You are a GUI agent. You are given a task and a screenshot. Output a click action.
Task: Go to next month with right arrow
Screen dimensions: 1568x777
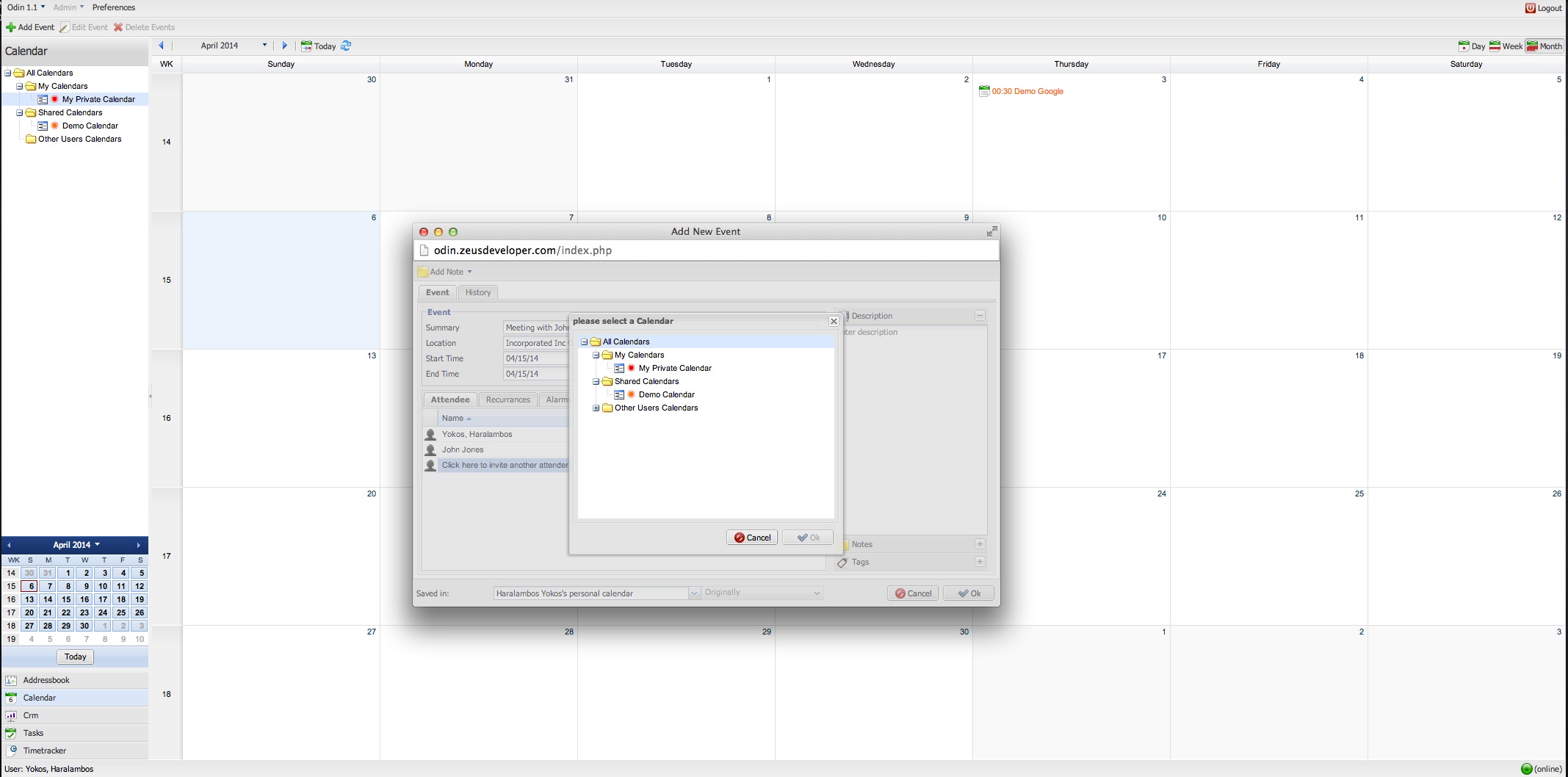[x=285, y=46]
